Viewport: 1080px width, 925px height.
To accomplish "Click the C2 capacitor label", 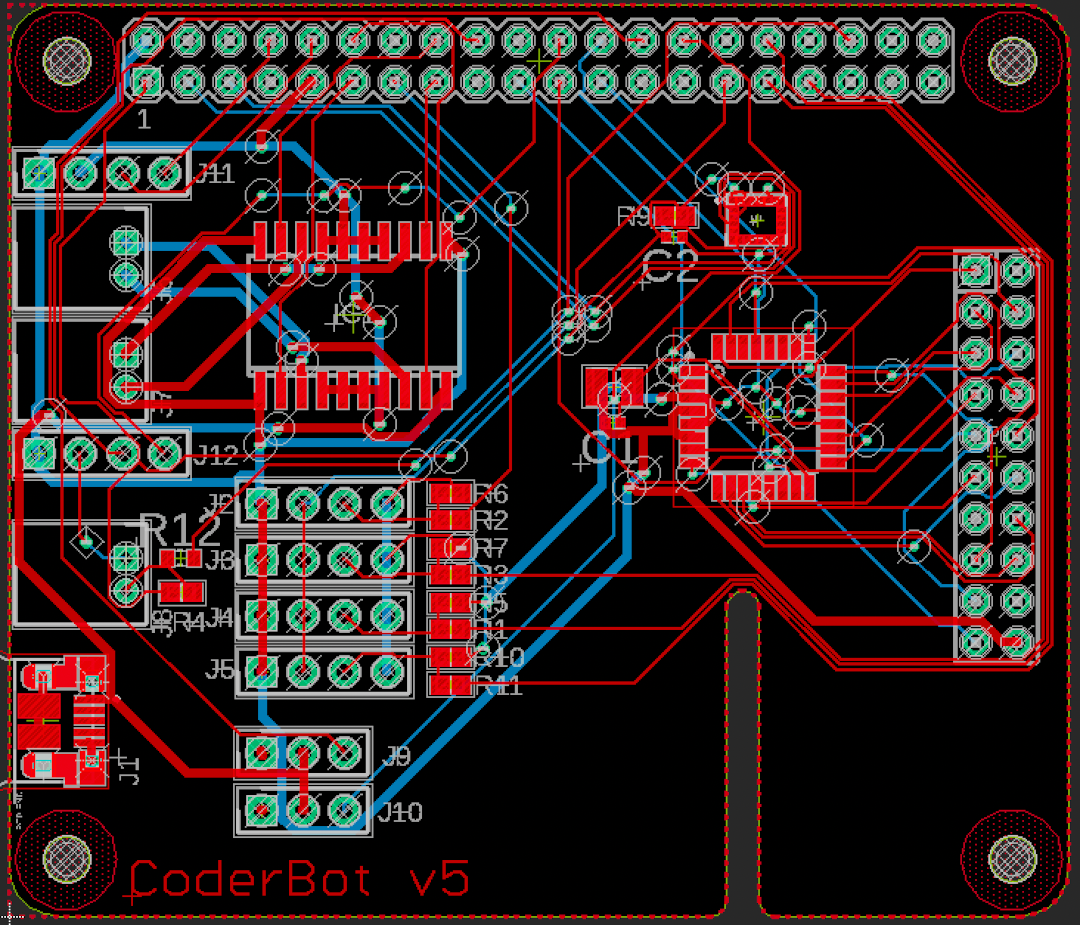I will pyautogui.click(x=669, y=267).
